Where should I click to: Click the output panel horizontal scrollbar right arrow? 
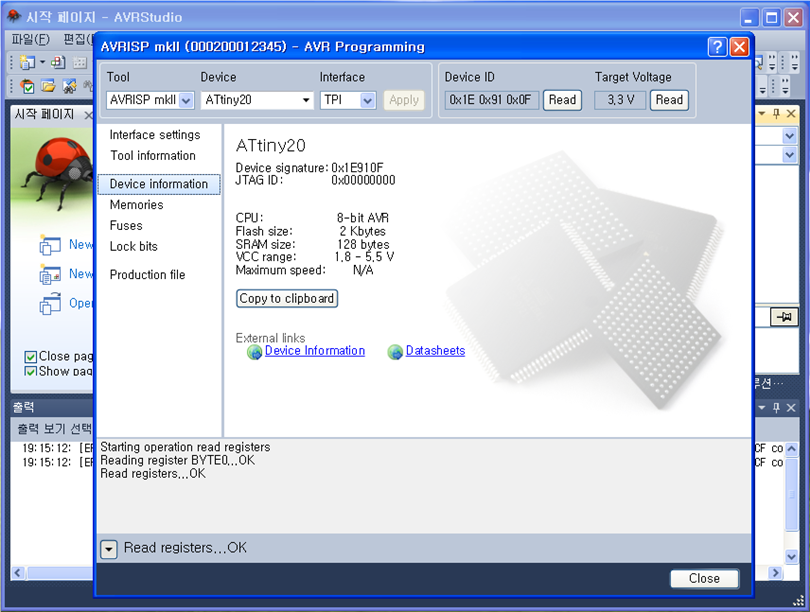tap(774, 573)
